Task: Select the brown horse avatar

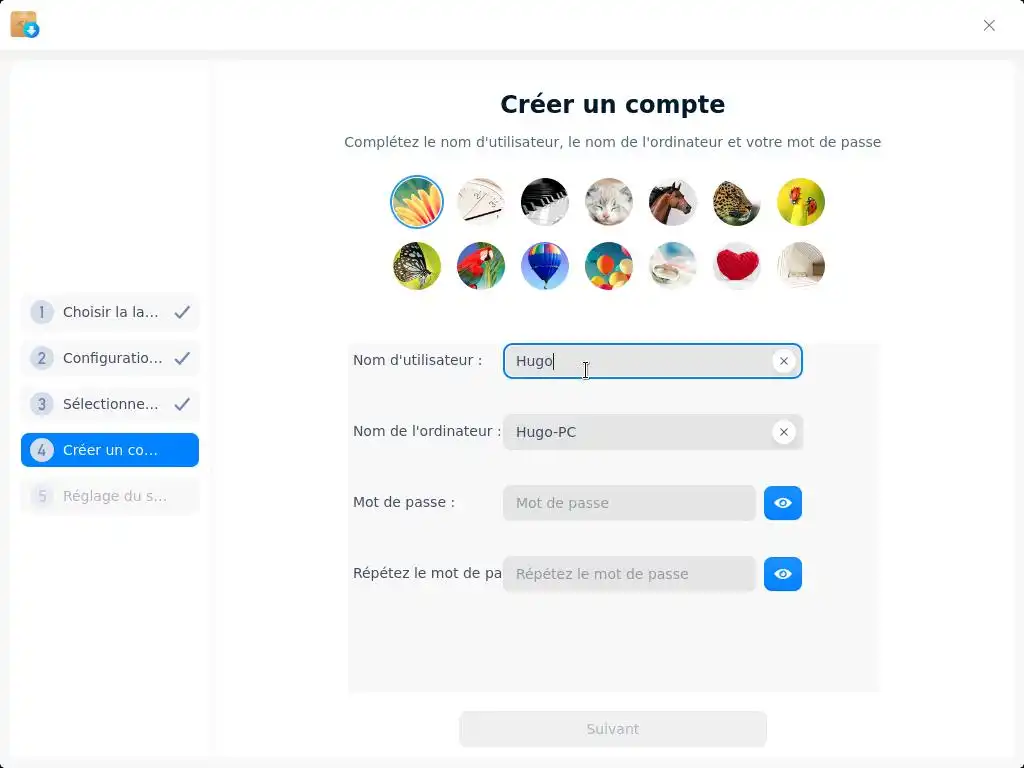Action: click(673, 202)
